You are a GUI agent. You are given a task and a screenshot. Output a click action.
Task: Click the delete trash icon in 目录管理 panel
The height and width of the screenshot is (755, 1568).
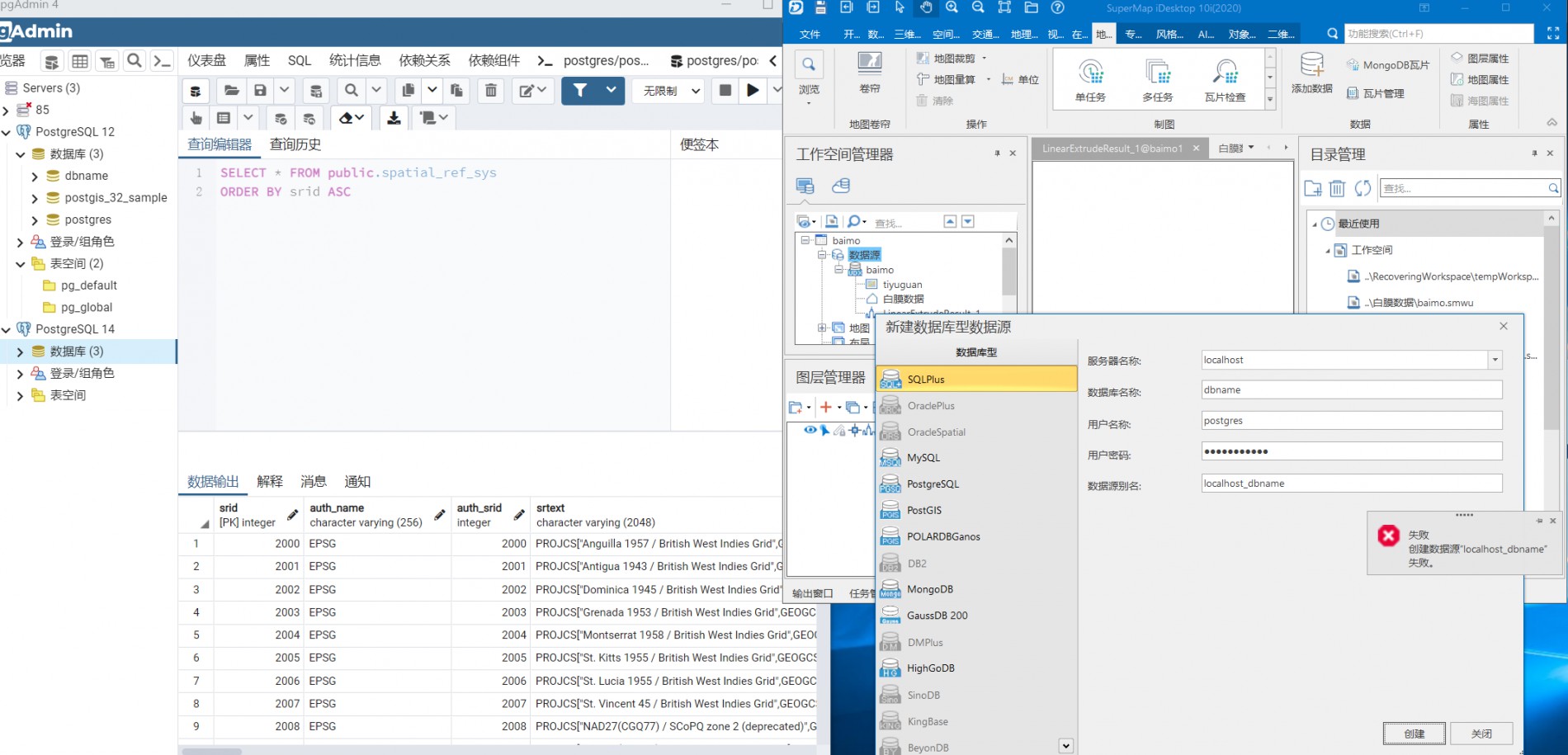(x=1338, y=188)
